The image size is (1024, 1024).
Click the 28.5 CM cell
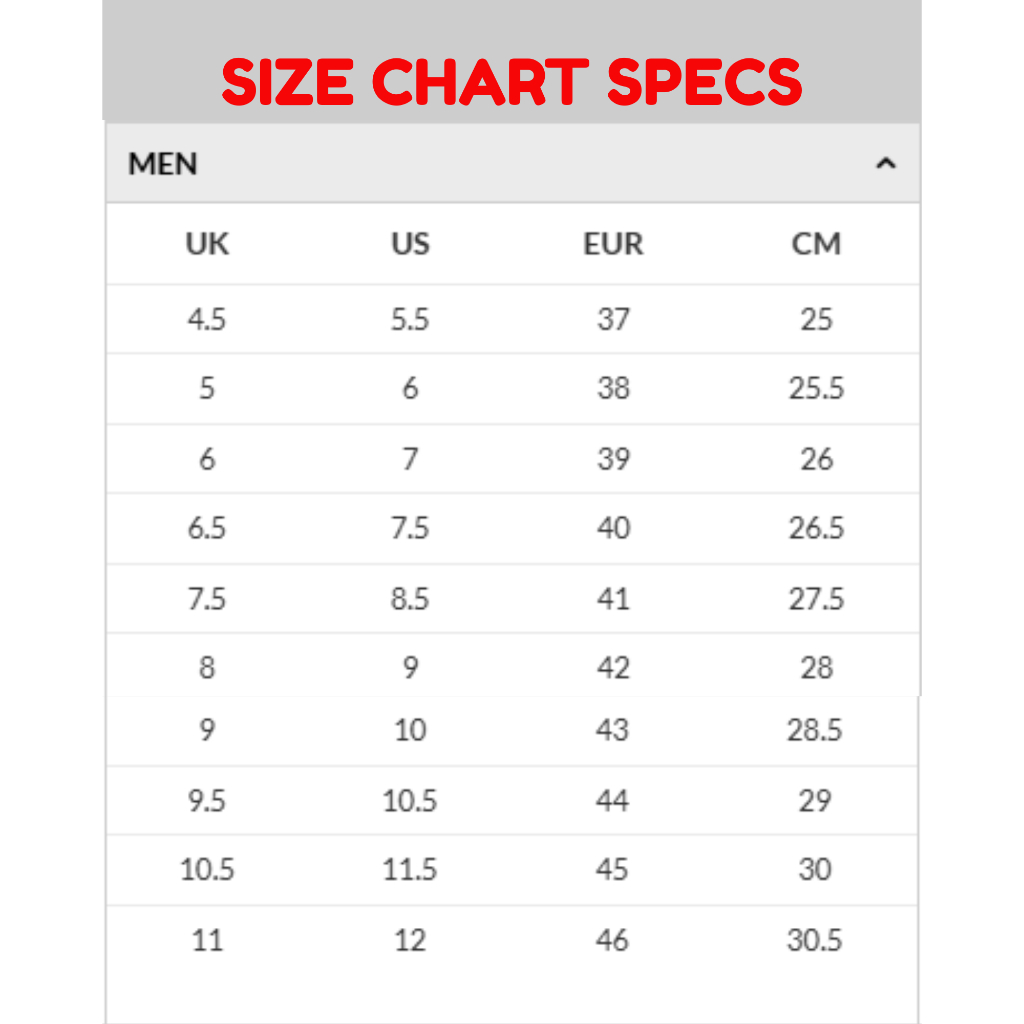click(814, 730)
